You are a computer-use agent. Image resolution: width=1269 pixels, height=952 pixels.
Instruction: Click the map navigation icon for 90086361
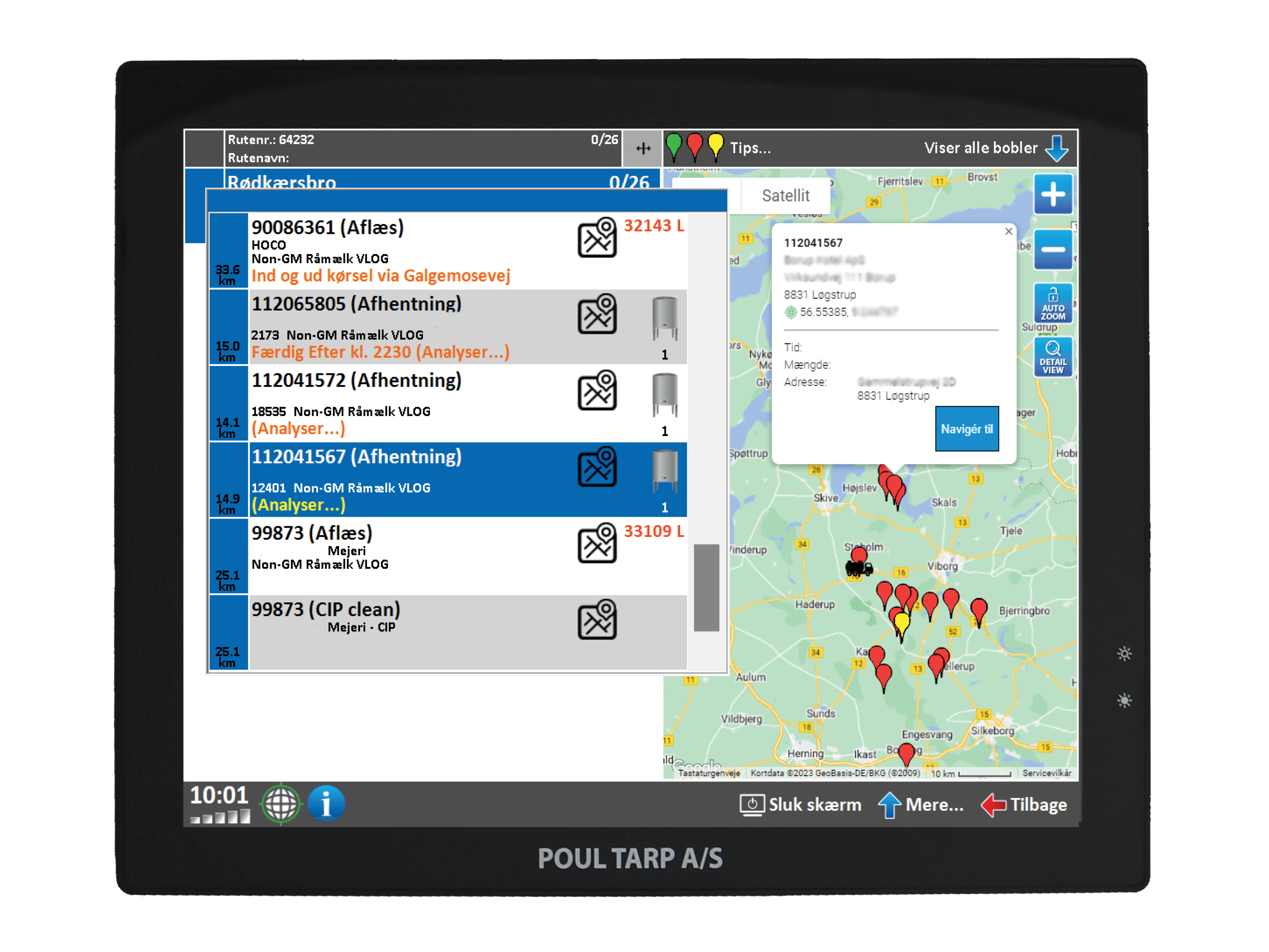[x=597, y=238]
